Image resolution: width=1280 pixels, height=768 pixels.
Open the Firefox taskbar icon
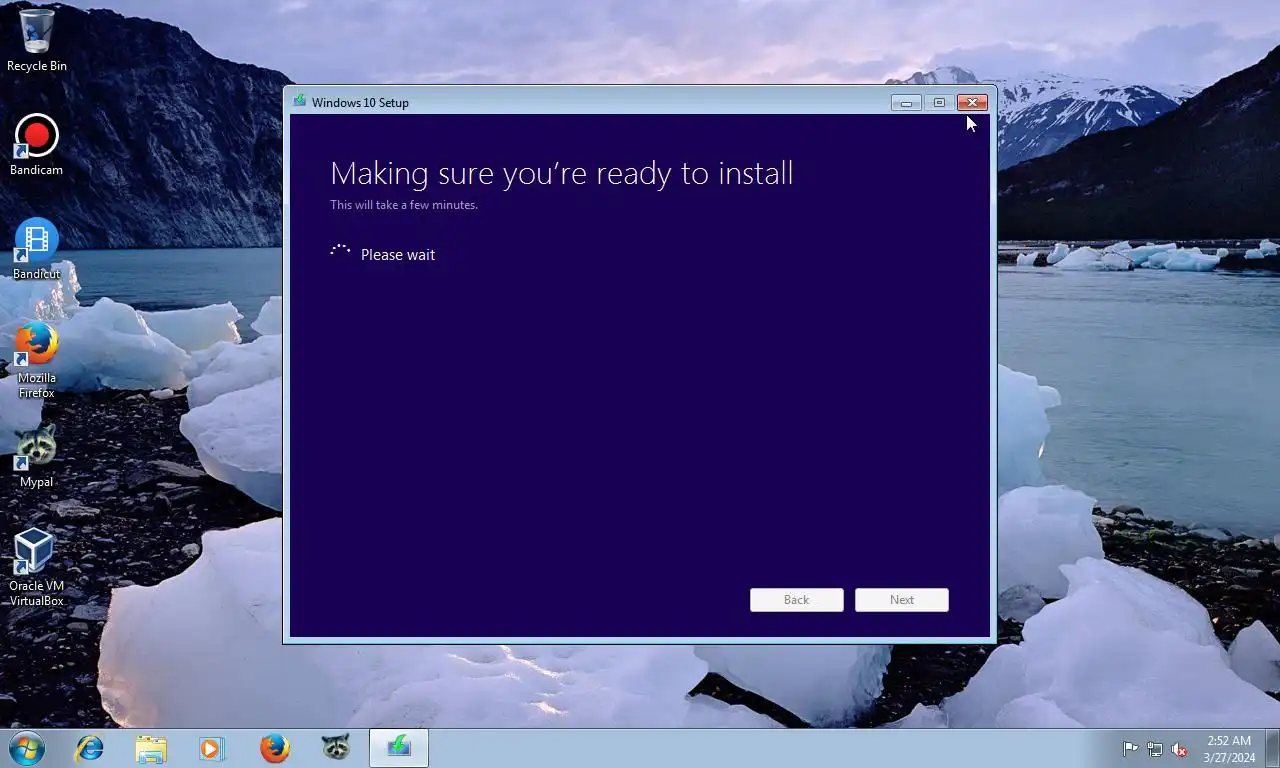pos(274,748)
